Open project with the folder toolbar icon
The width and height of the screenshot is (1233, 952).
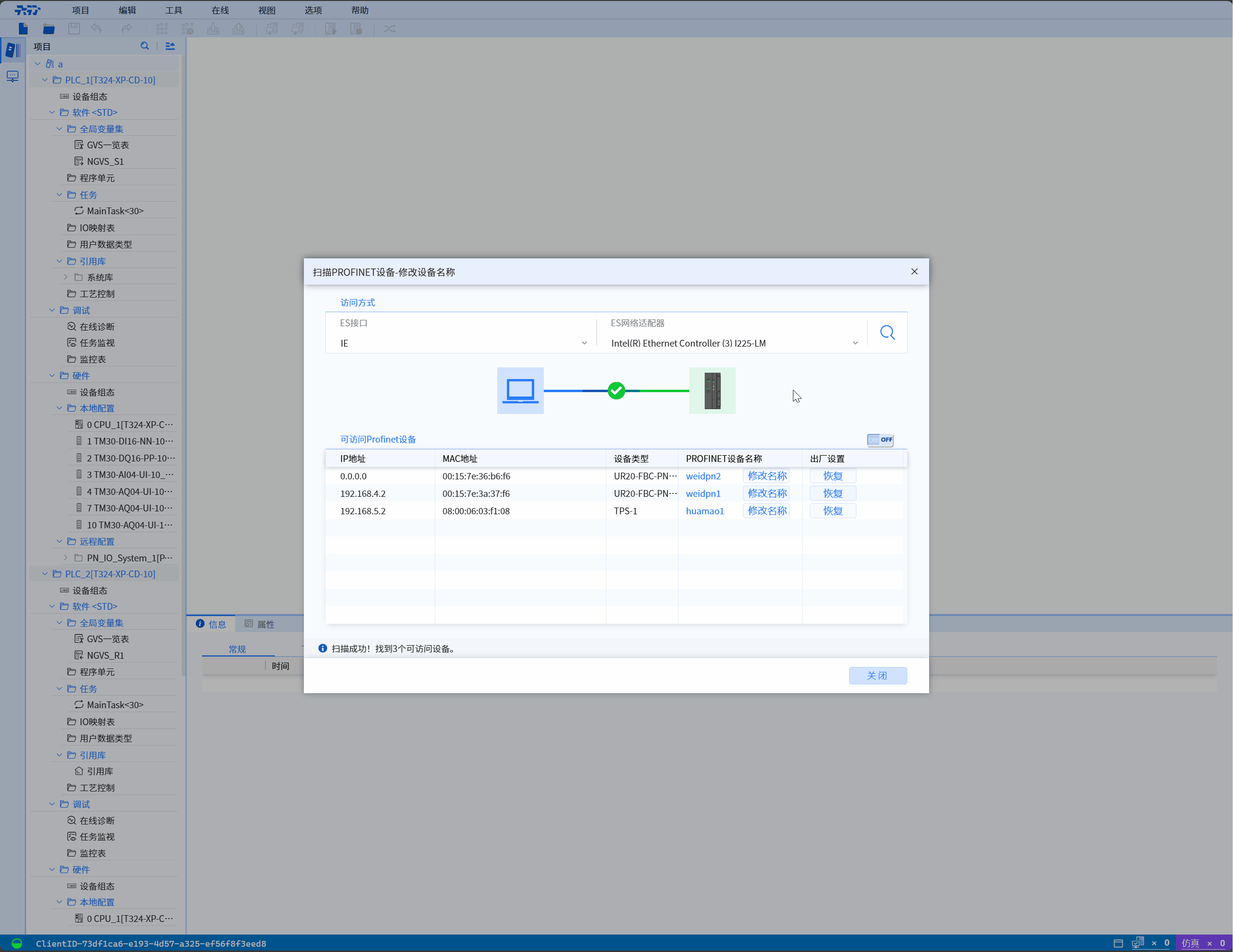[x=49, y=29]
